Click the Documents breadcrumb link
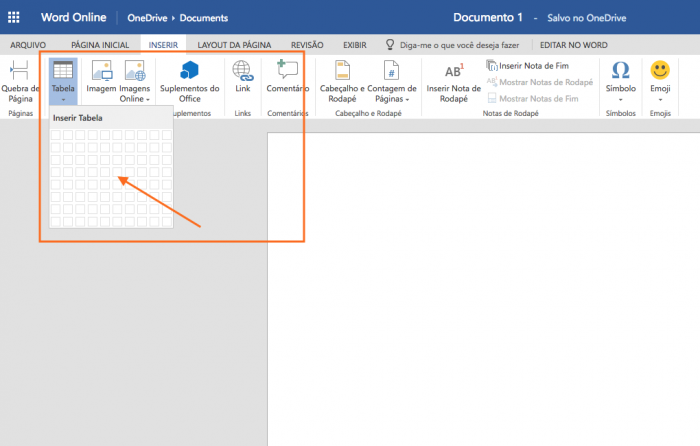The height and width of the screenshot is (446, 700). (x=198, y=18)
